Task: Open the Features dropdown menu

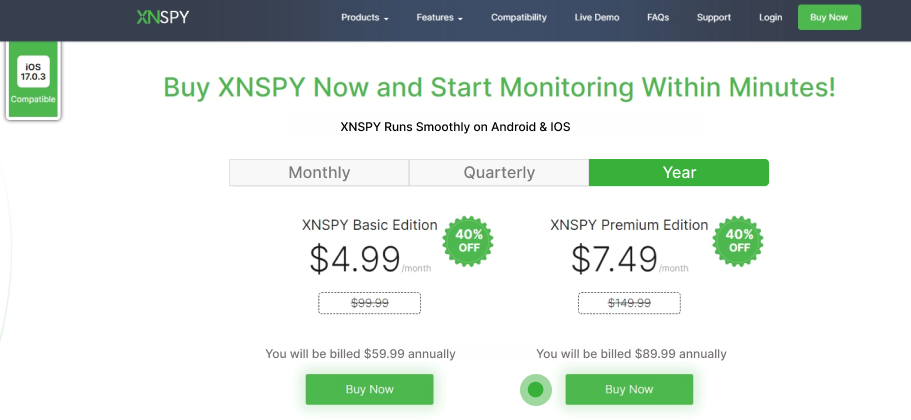Action: click(439, 18)
